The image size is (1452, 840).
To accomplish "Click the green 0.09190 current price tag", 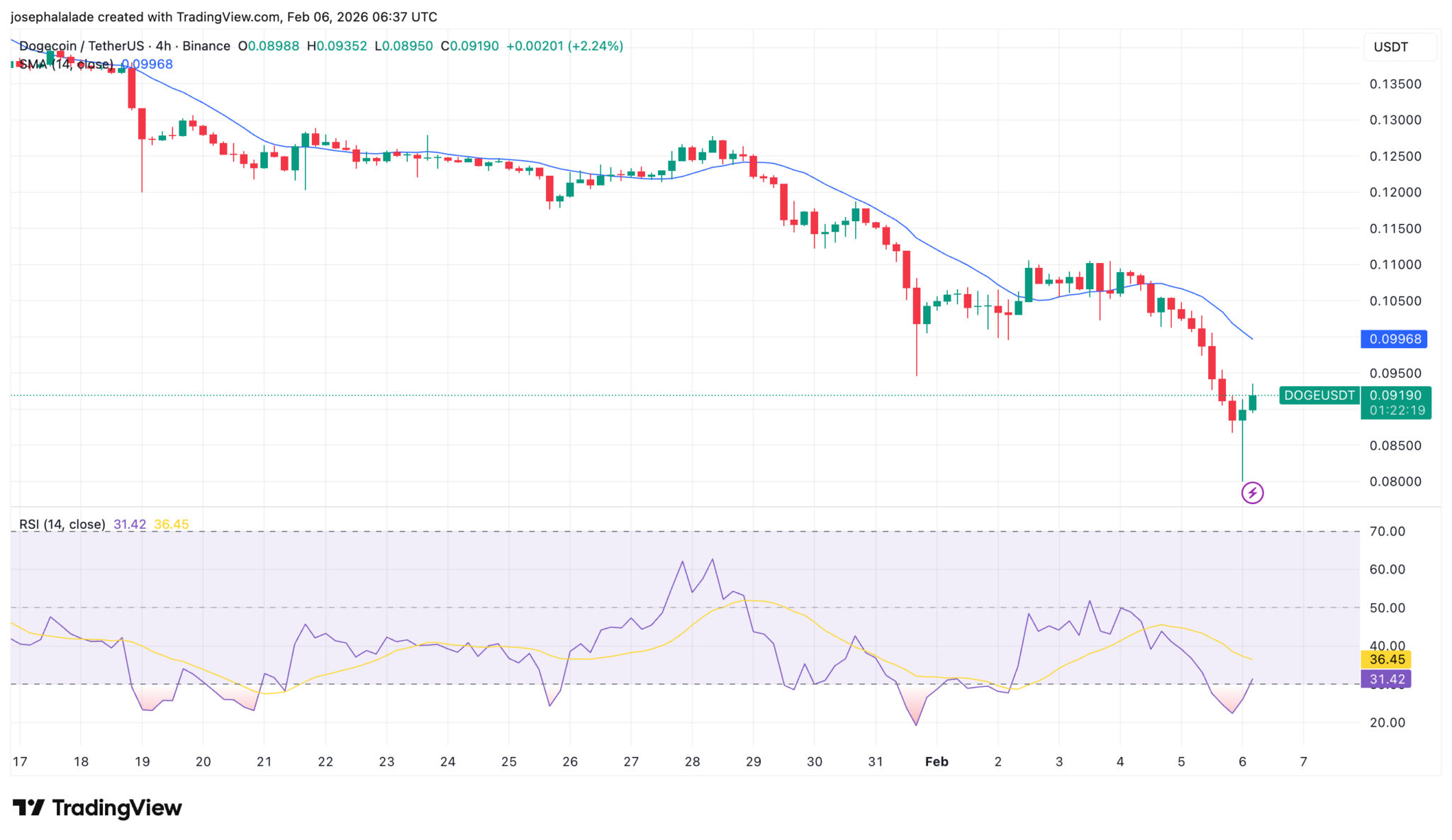I will click(x=1395, y=396).
